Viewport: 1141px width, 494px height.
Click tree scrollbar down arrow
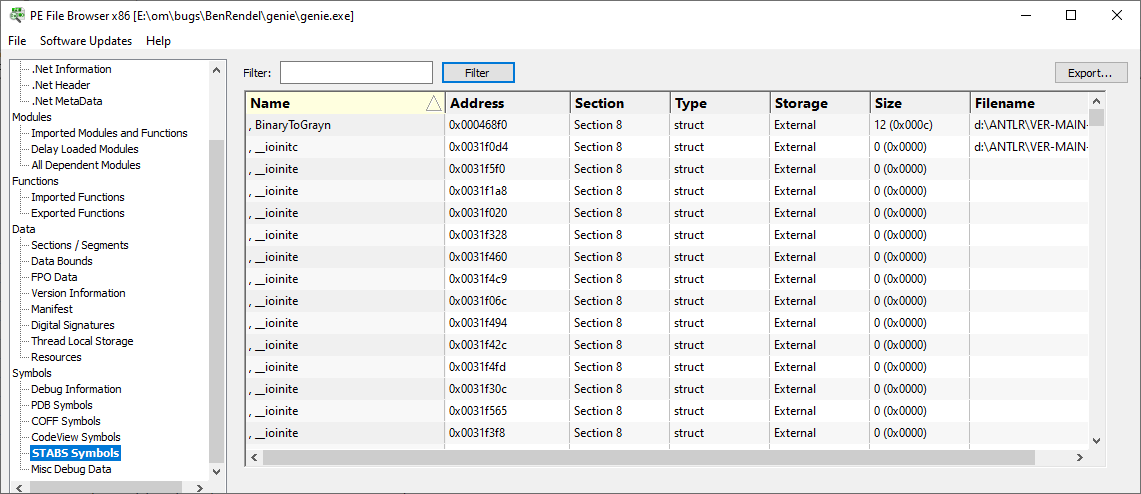coord(216,471)
